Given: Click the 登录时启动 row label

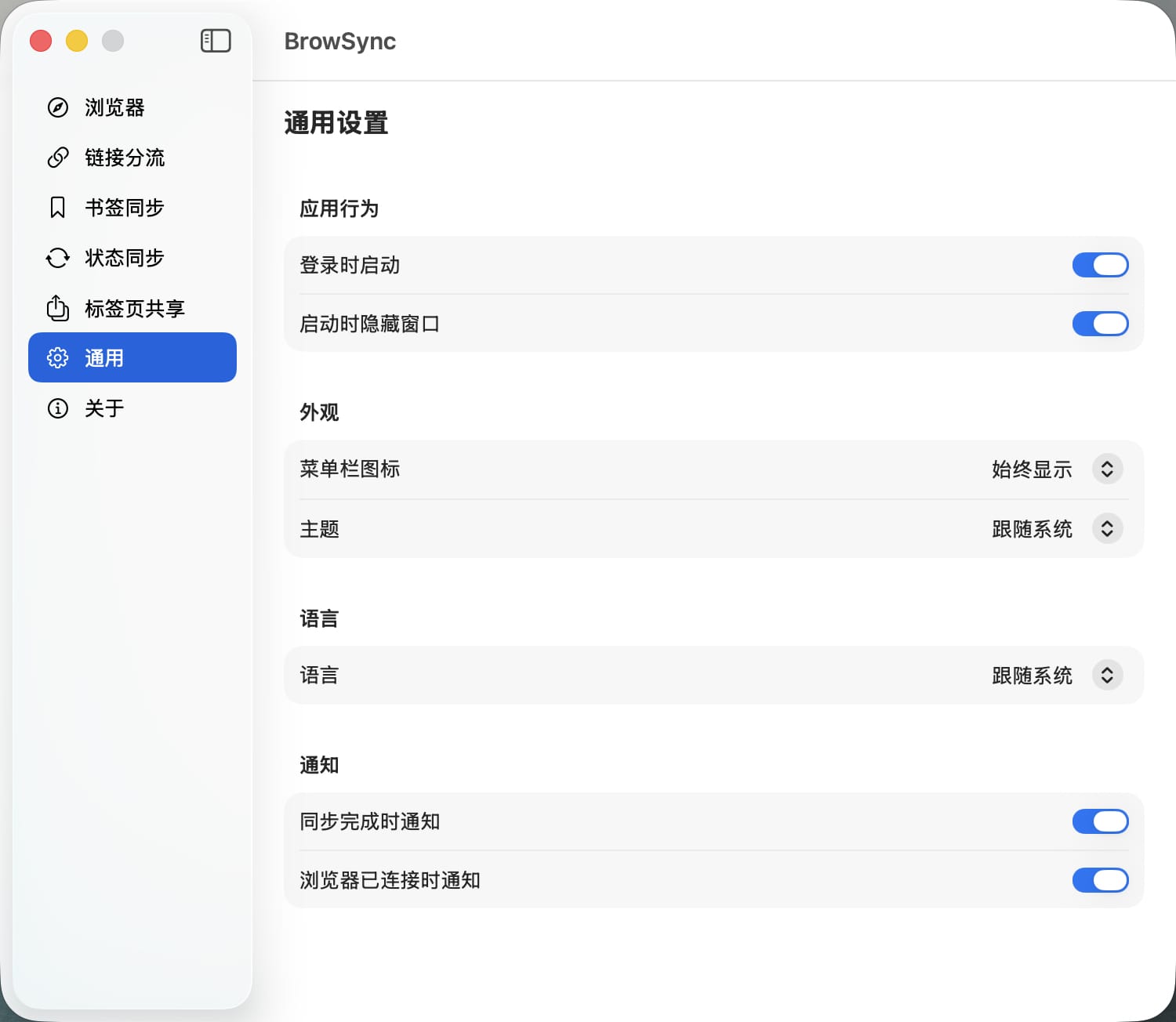Looking at the screenshot, I should [x=350, y=265].
